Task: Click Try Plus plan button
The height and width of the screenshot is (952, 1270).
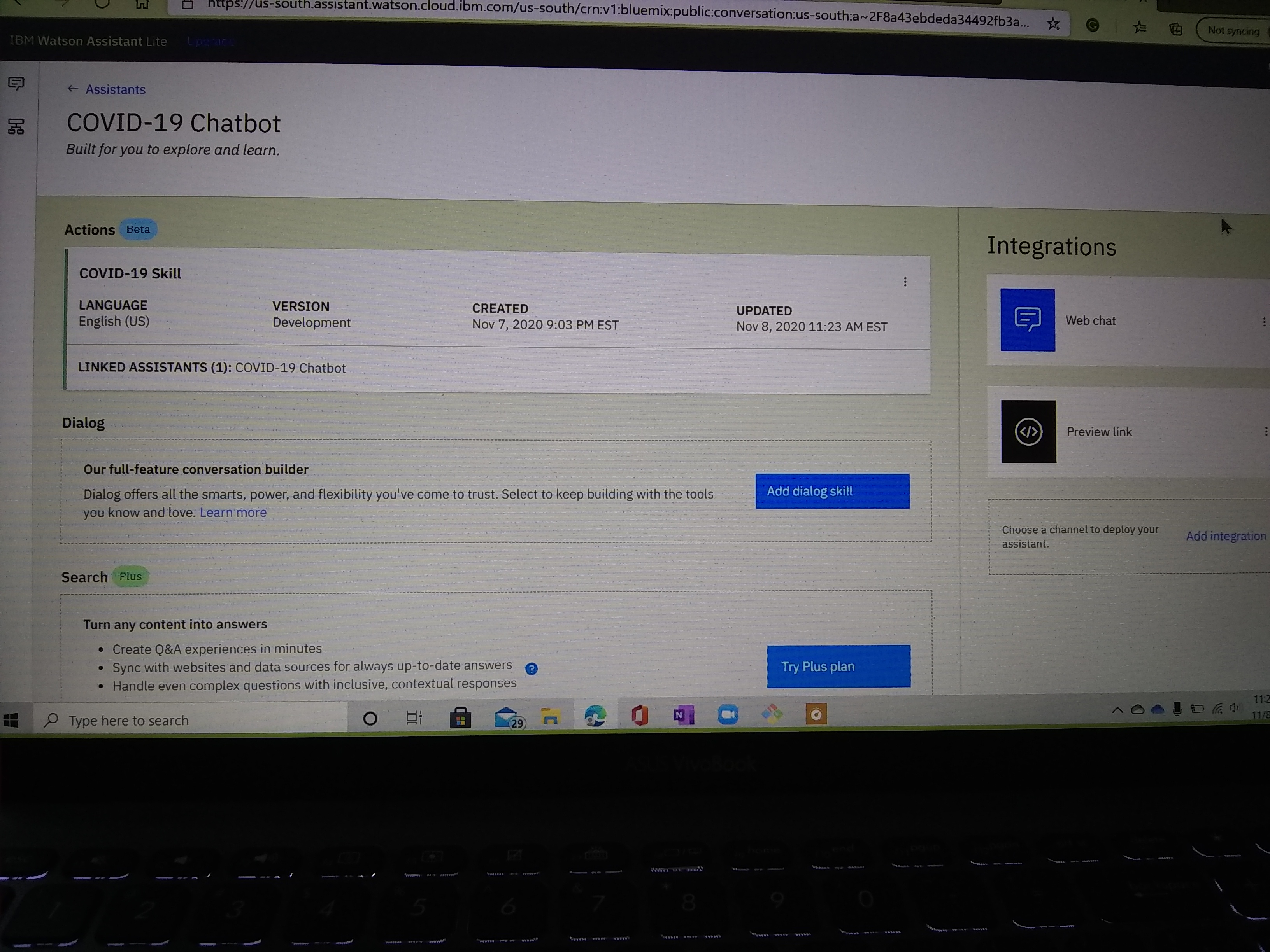Action: click(838, 666)
